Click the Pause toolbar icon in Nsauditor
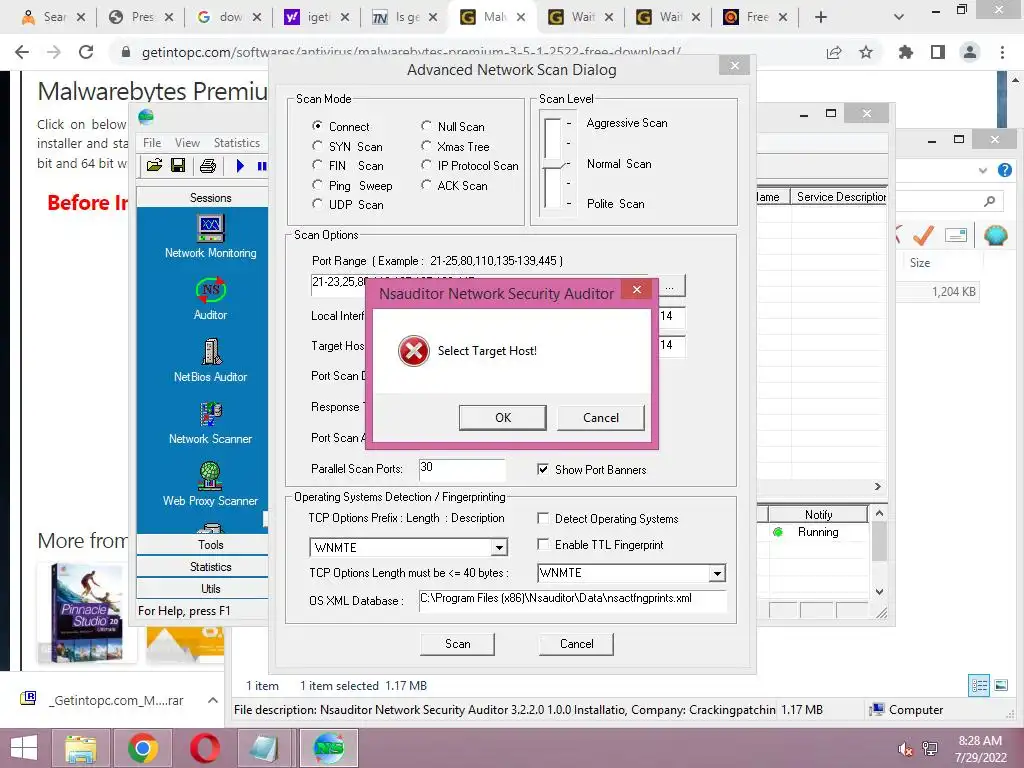The width and height of the screenshot is (1024, 768). point(262,166)
